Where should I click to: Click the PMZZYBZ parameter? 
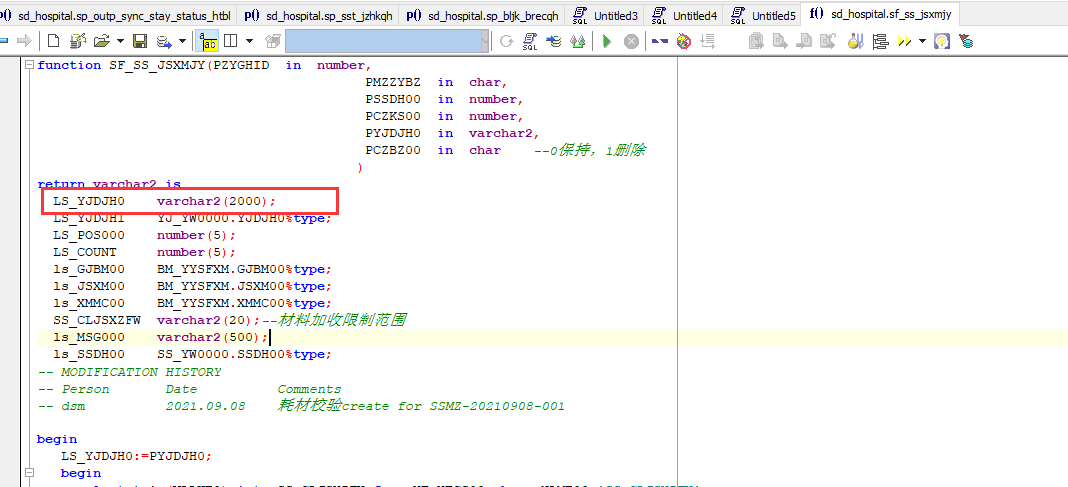[393, 82]
